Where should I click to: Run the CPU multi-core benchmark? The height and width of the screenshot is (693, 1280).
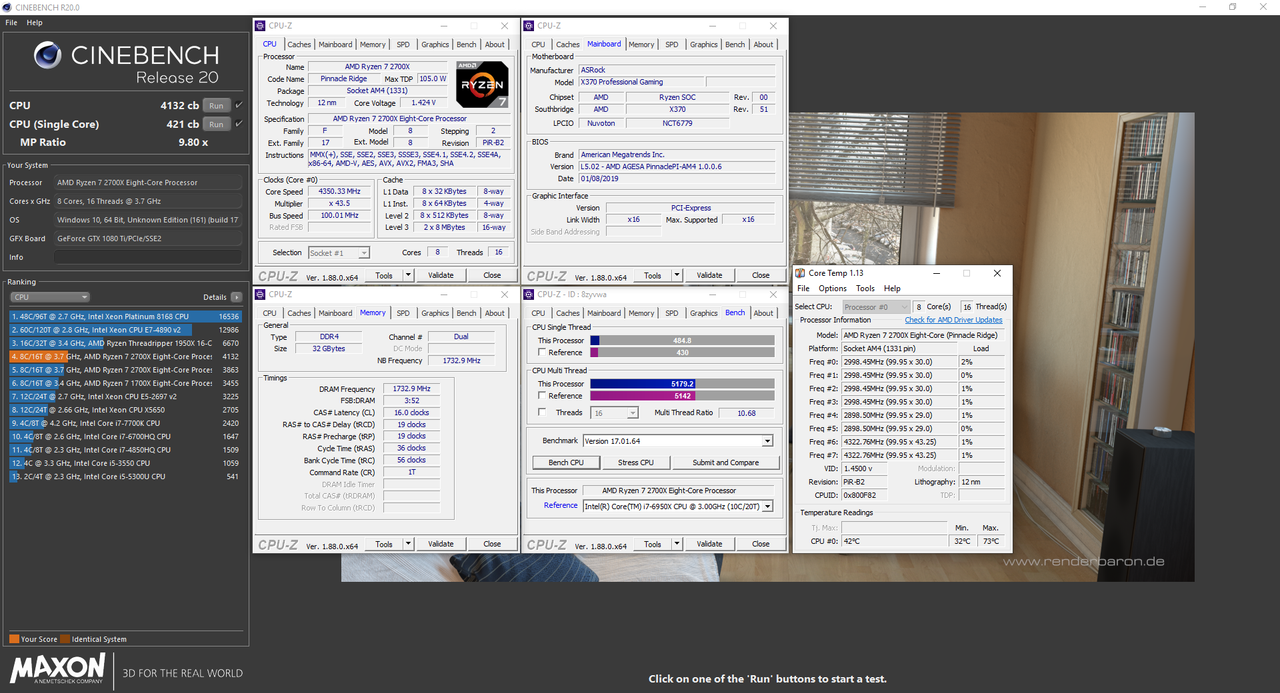(215, 105)
